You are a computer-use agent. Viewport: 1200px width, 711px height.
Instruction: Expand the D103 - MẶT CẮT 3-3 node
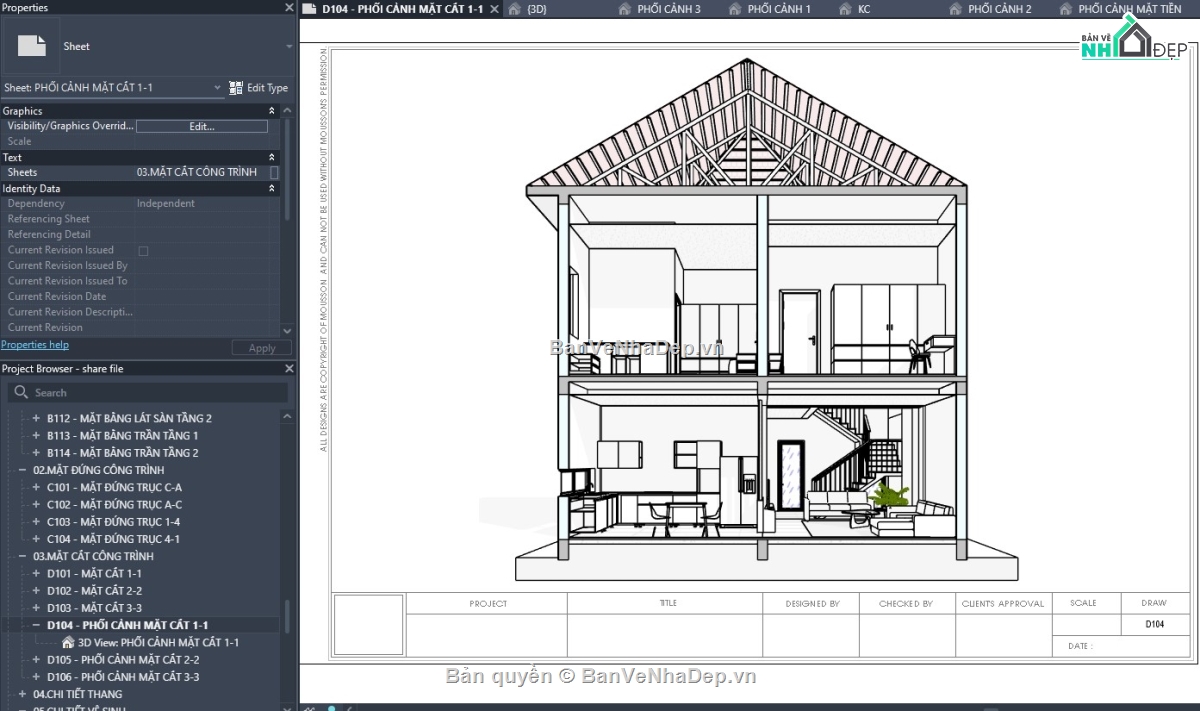click(x=37, y=608)
